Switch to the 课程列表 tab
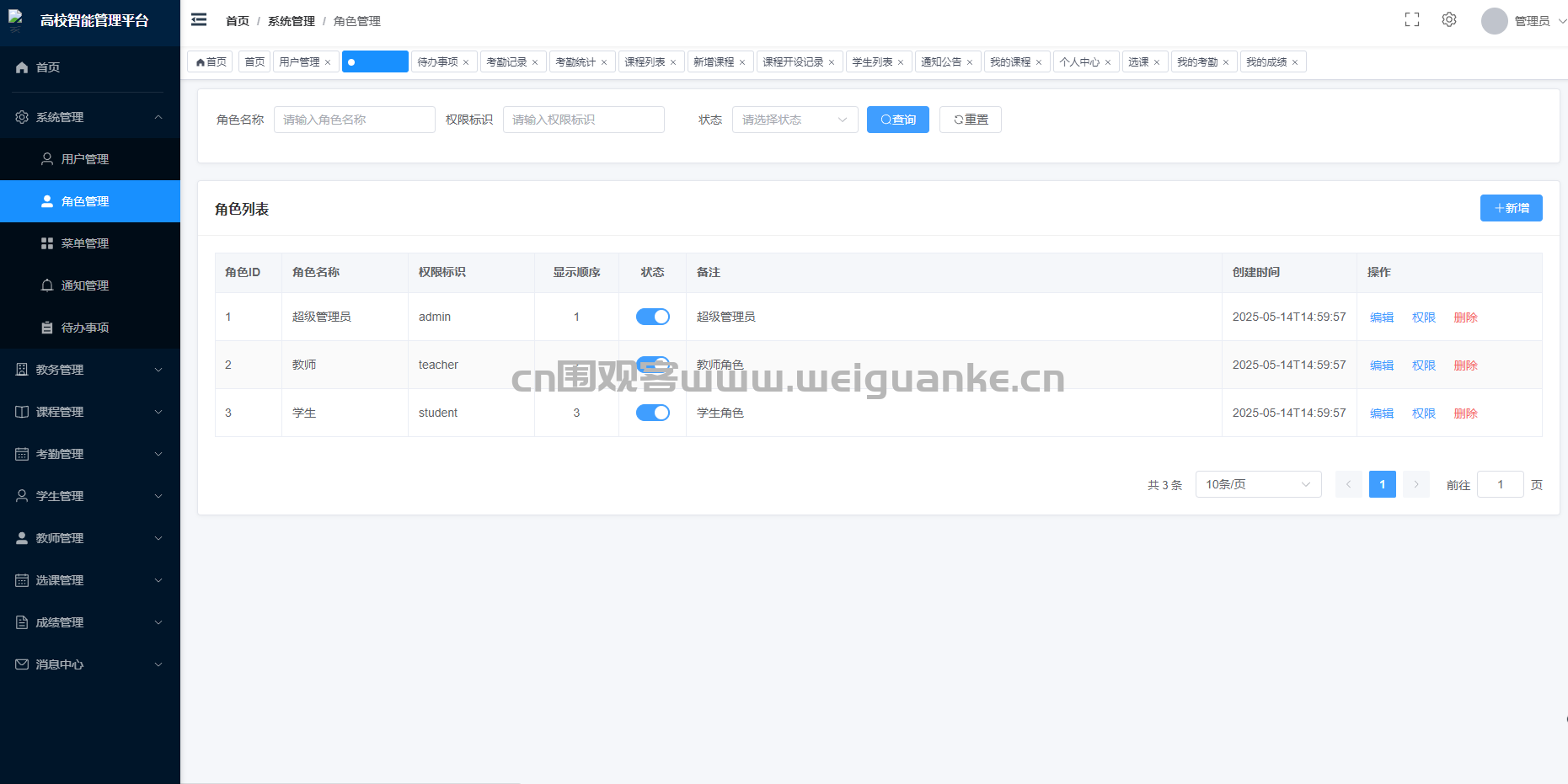 (645, 62)
